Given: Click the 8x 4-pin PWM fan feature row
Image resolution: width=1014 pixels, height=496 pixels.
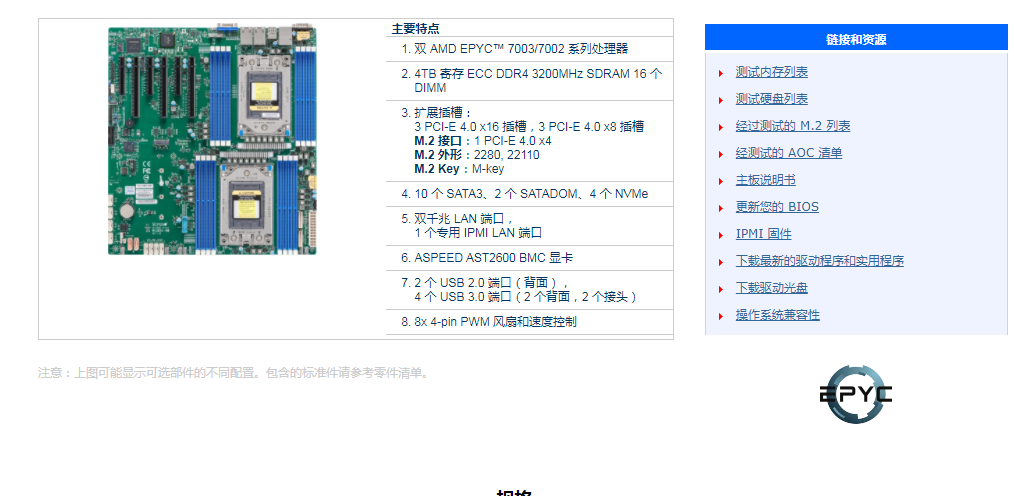Looking at the screenshot, I should coord(495,322).
